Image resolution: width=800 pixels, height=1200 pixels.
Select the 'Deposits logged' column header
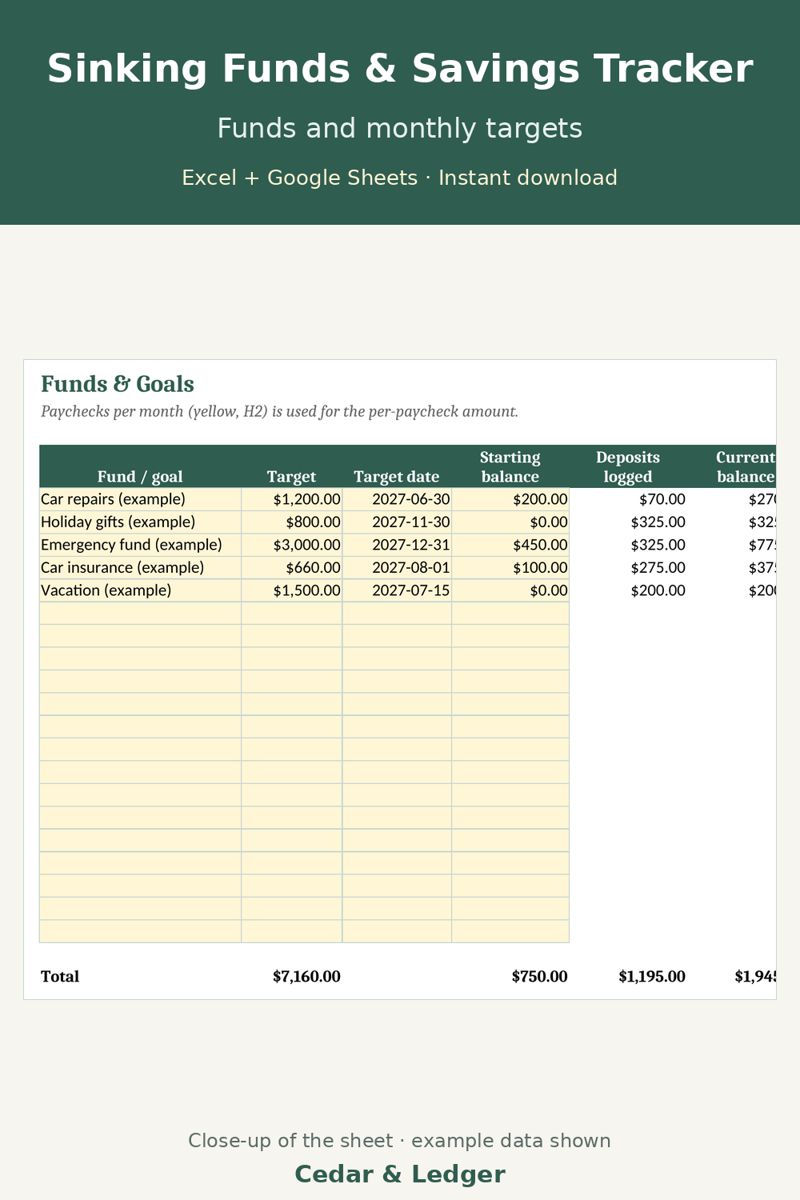pyautogui.click(x=628, y=467)
